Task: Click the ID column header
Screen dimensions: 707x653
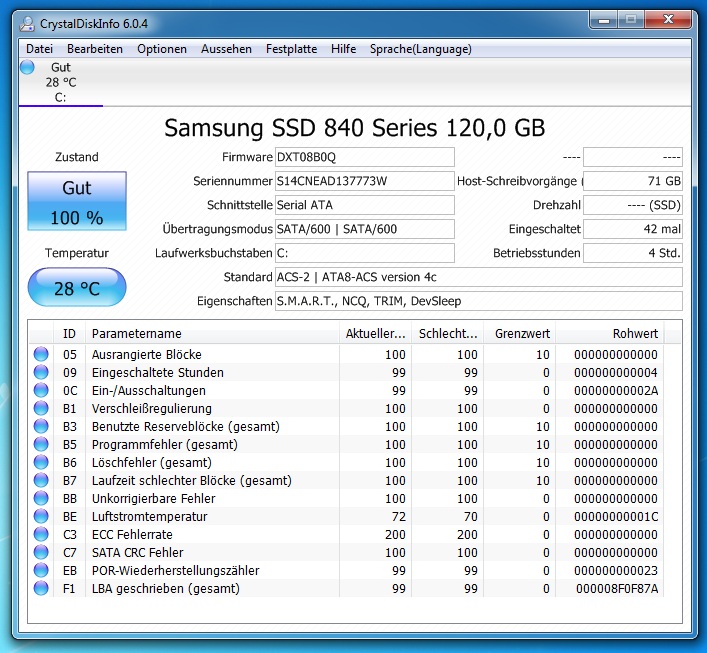Action: pos(69,334)
